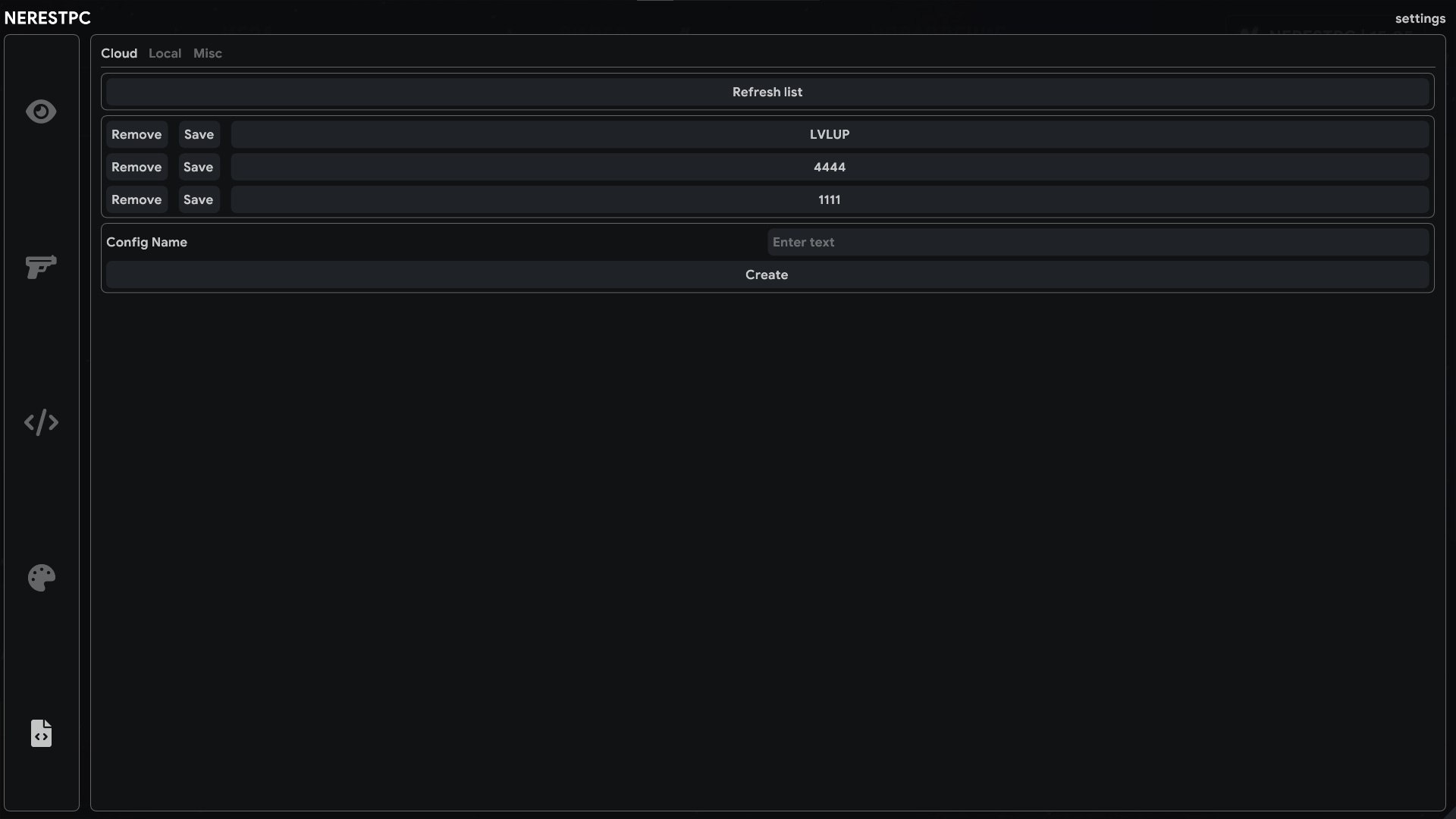Image resolution: width=1456 pixels, height=819 pixels.
Task: Load the LVLUP config entry
Action: click(x=829, y=134)
